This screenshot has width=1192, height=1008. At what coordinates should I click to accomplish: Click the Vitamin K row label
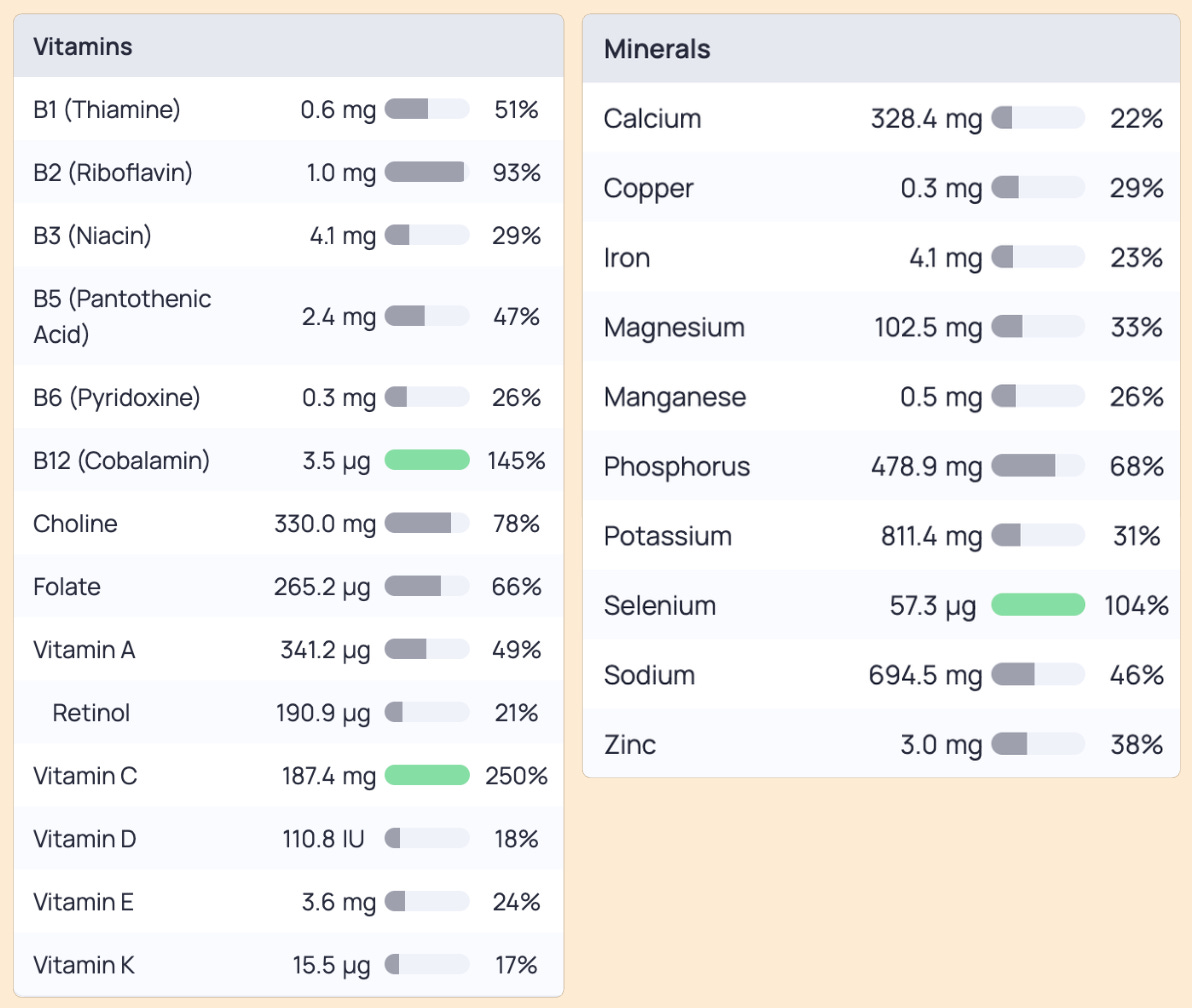(84, 965)
